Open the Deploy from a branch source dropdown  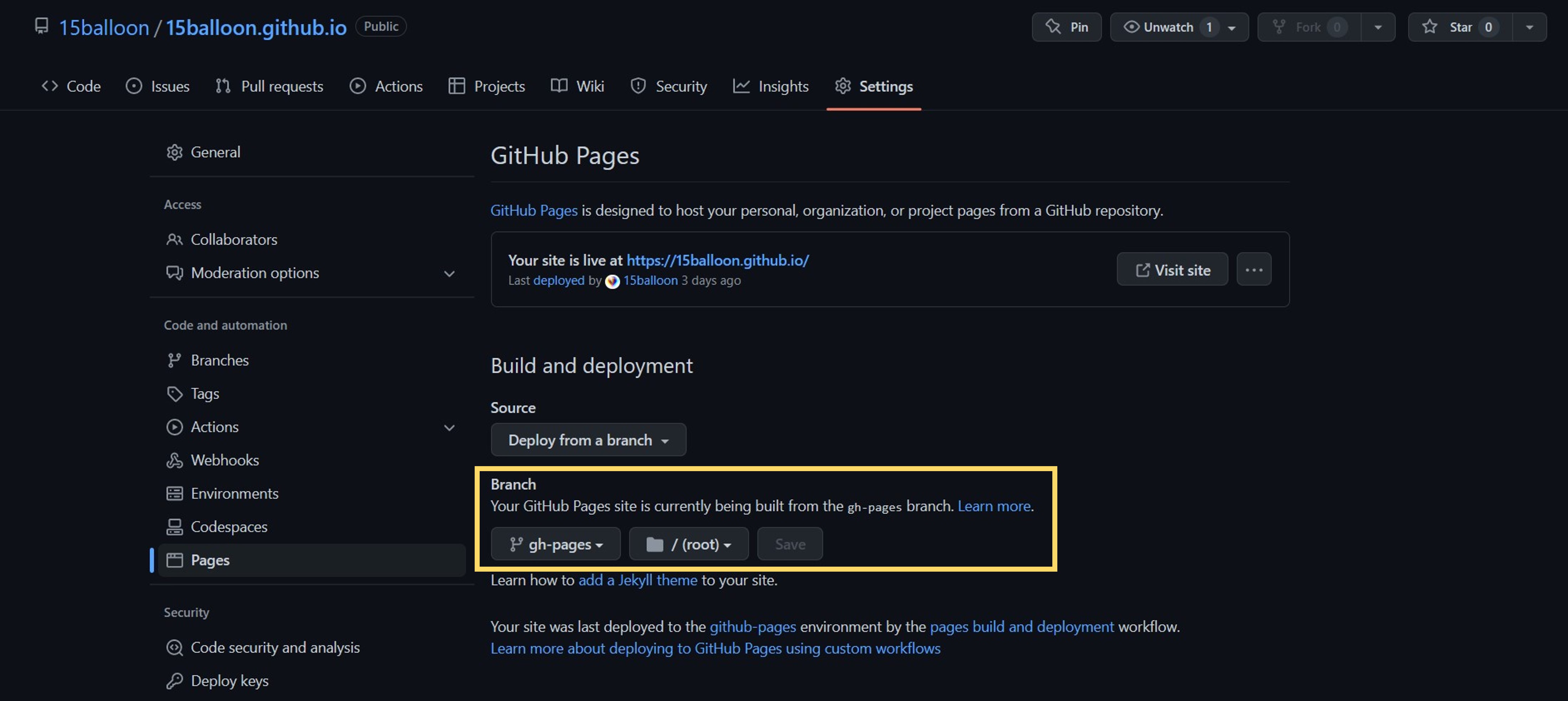pyautogui.click(x=588, y=439)
